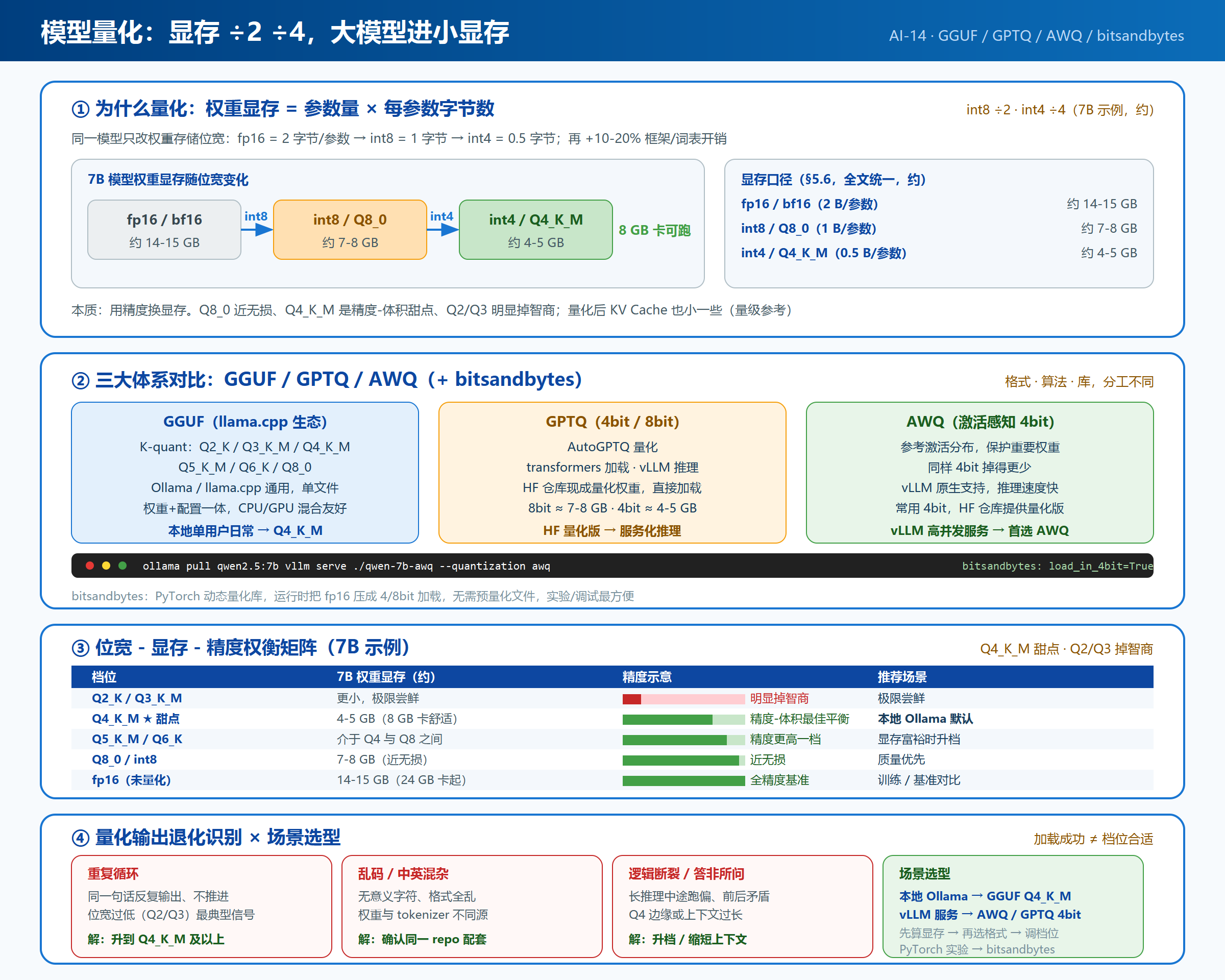Click the red precision bar in the Q2_K / Q3_K_M row
This screenshot has width=1225, height=980.
pos(683,699)
